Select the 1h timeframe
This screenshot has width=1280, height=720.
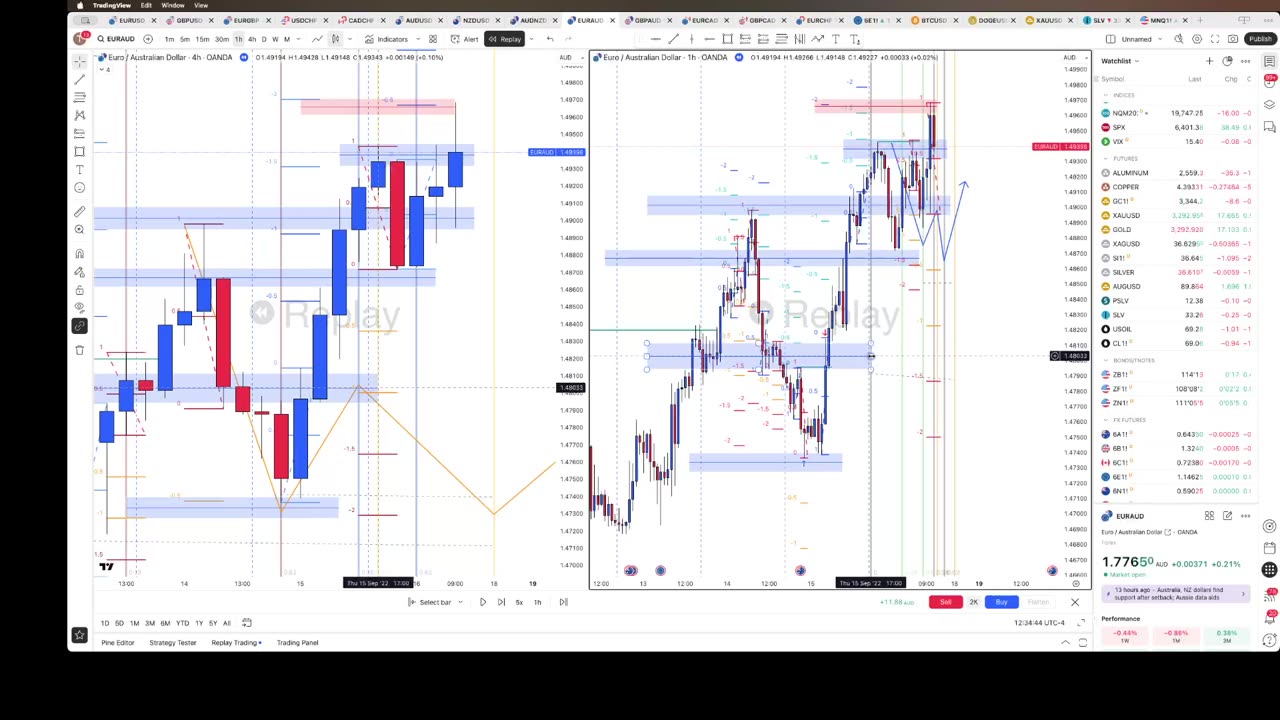pos(238,39)
